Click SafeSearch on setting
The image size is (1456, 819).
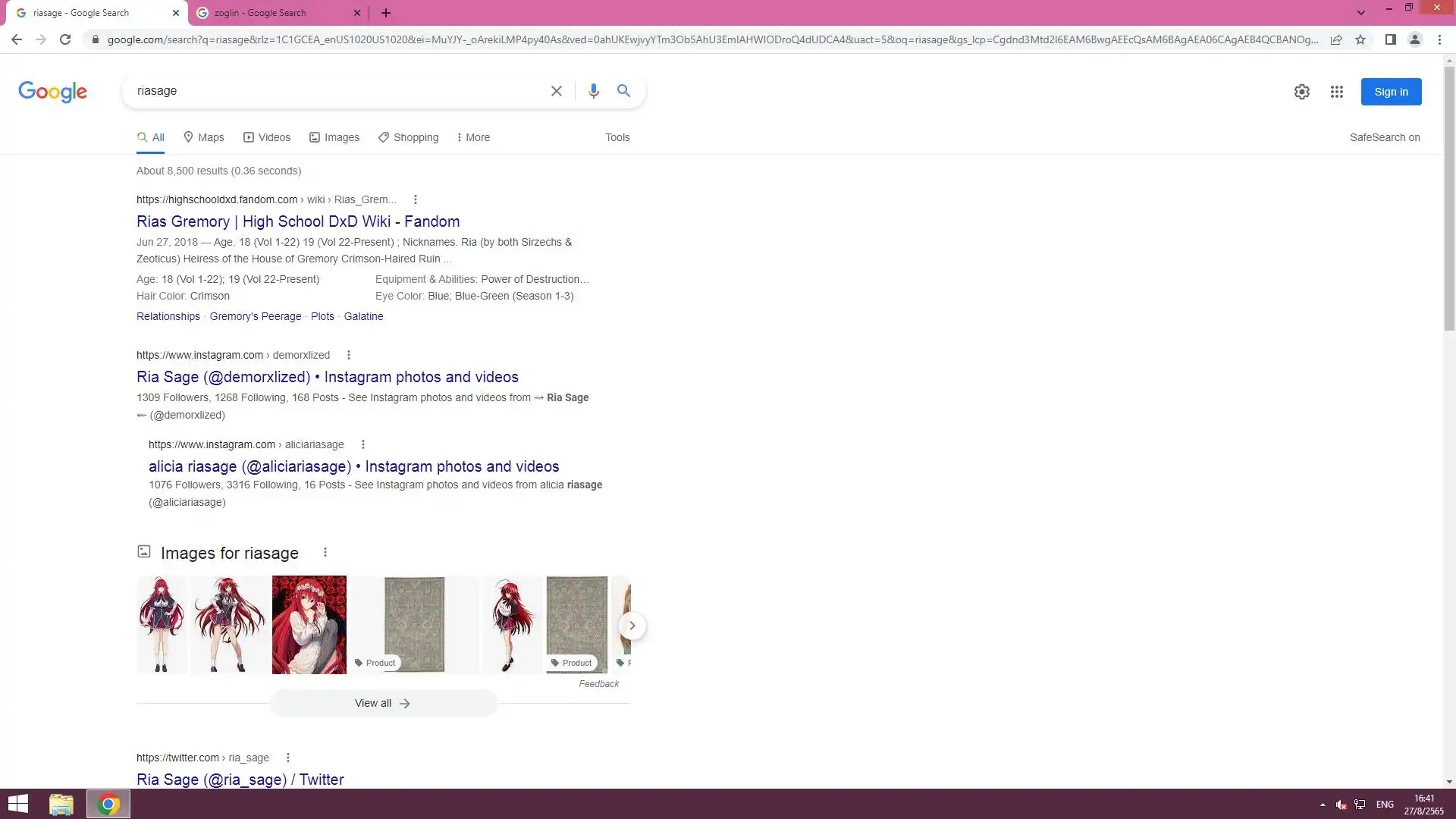1384,137
